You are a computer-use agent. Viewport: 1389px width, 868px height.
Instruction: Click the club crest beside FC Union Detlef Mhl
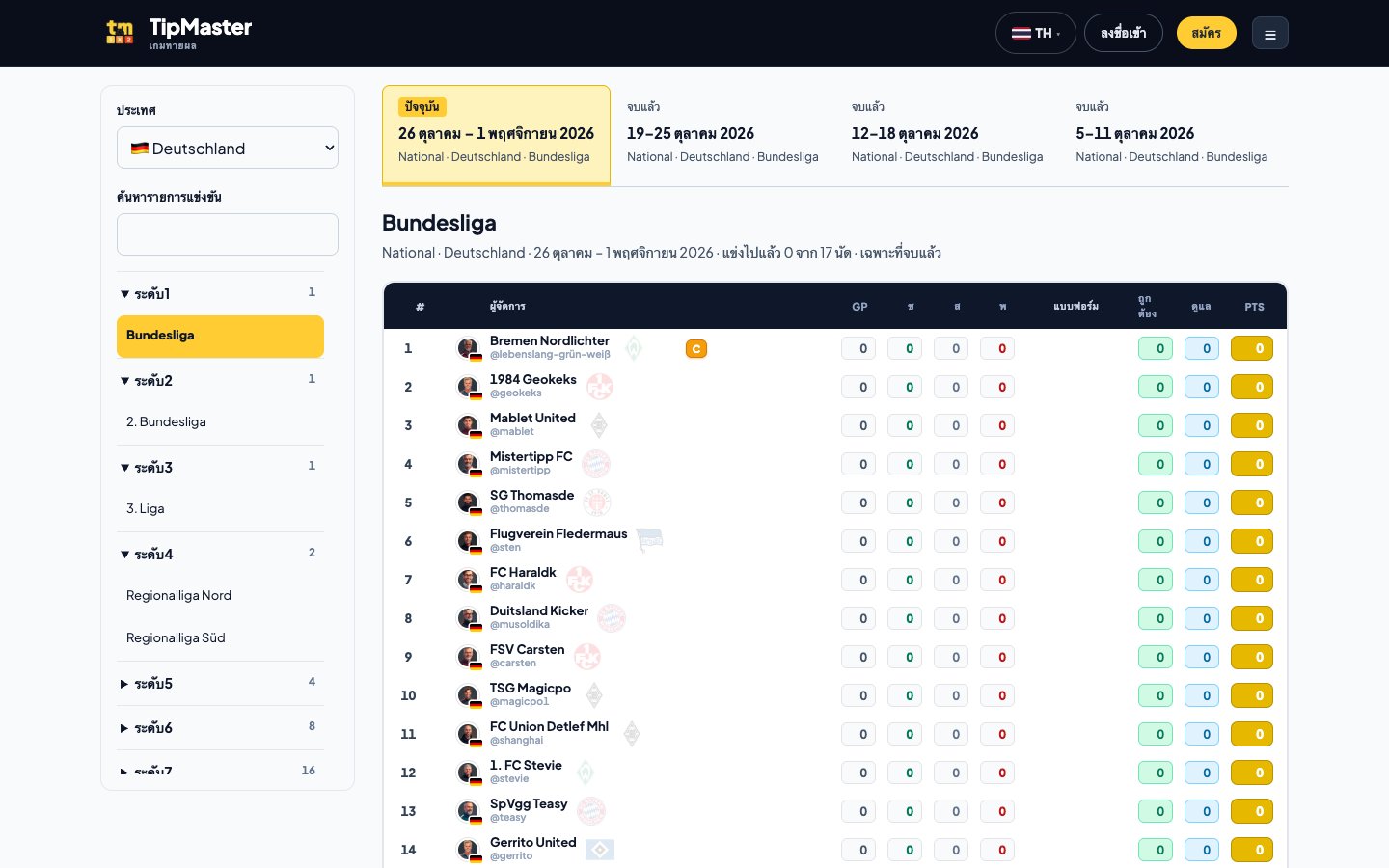pos(632,734)
